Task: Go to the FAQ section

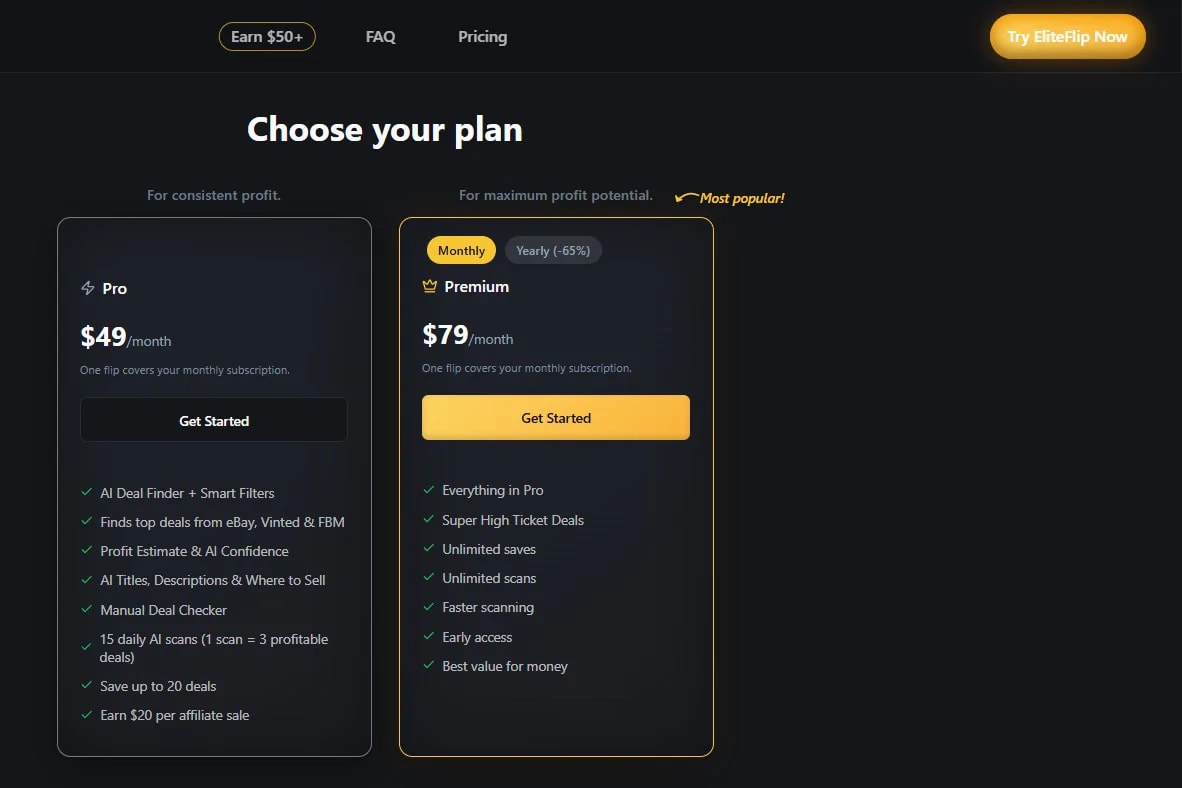Action: 381,36
